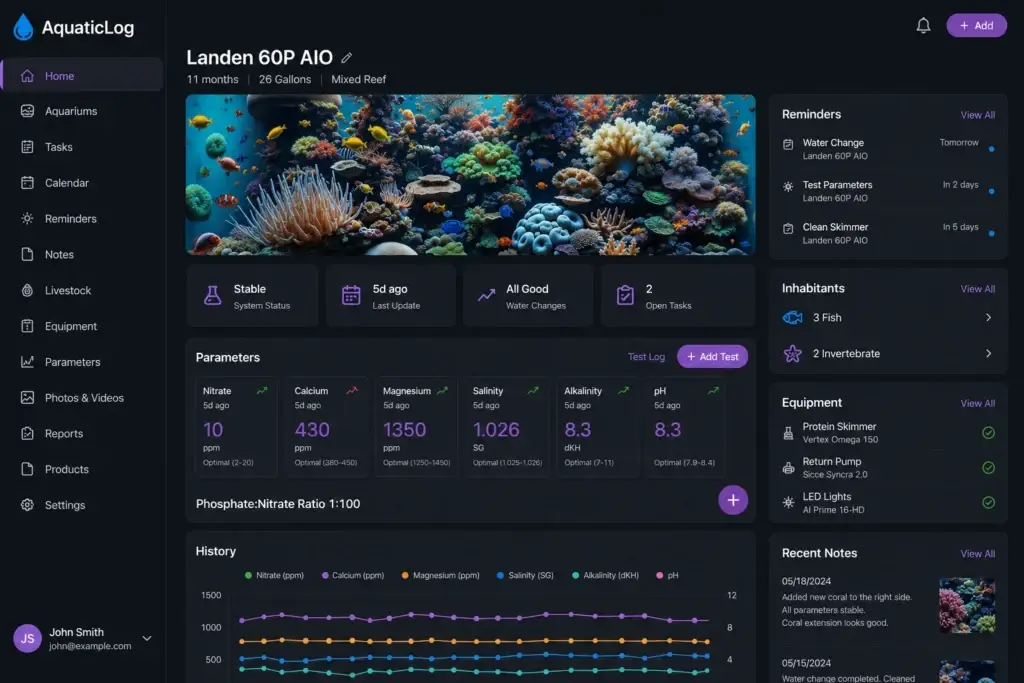Click the AquaticLog water drop logo

tap(23, 27)
